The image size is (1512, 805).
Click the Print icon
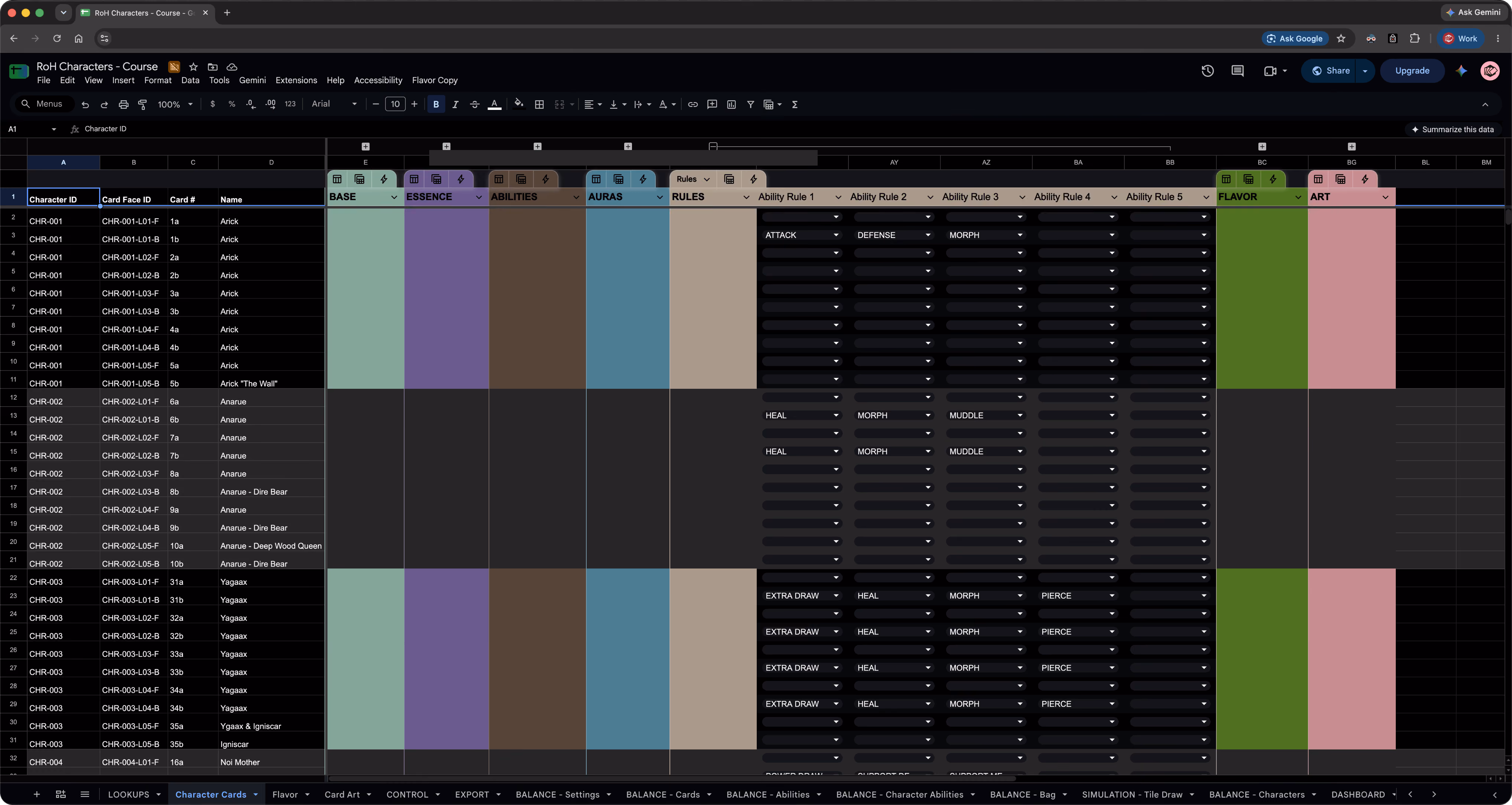tap(123, 104)
